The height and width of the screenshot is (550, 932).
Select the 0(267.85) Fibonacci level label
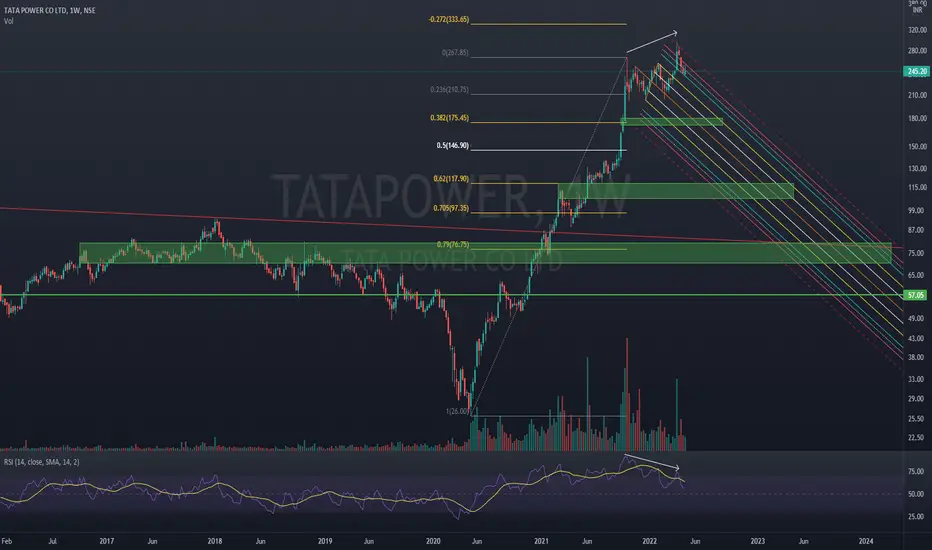pos(455,53)
